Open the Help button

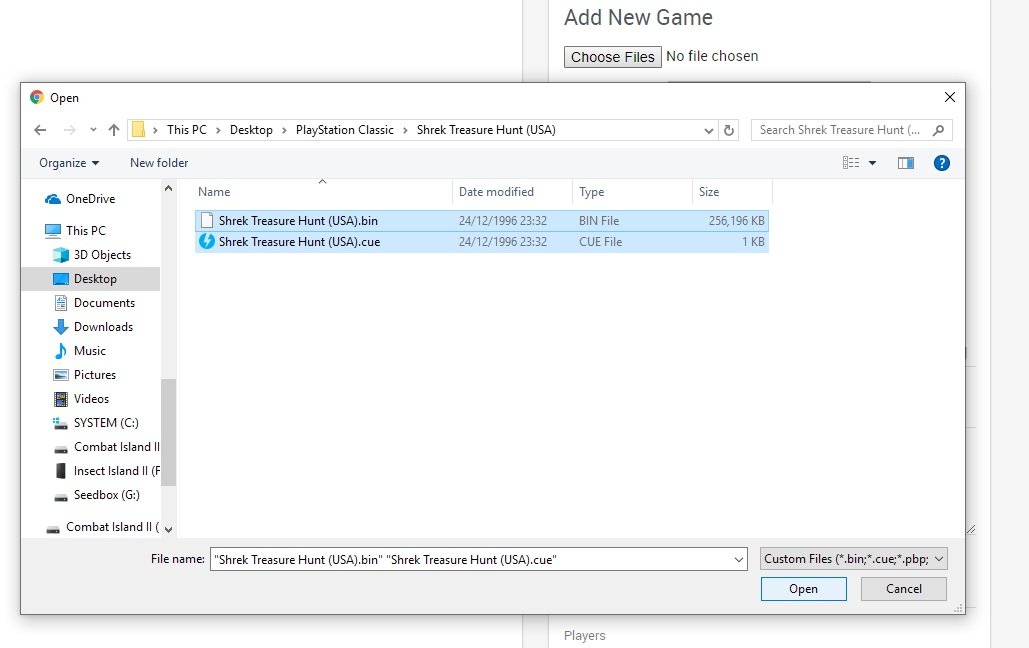point(942,163)
